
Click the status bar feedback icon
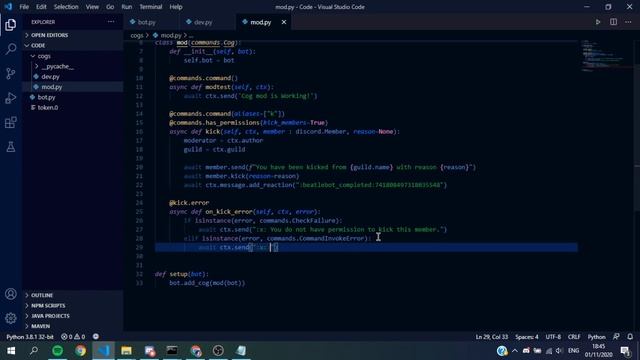tap(96, 337)
